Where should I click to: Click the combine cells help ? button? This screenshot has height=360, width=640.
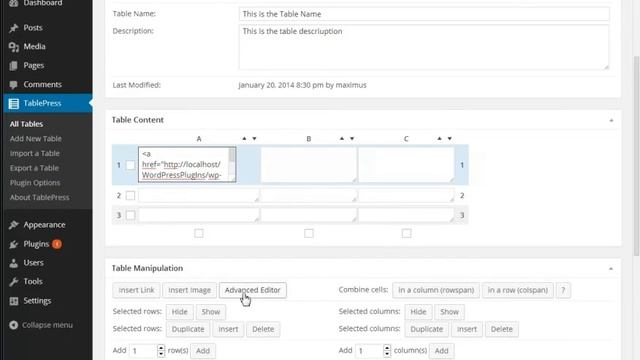[x=563, y=290]
